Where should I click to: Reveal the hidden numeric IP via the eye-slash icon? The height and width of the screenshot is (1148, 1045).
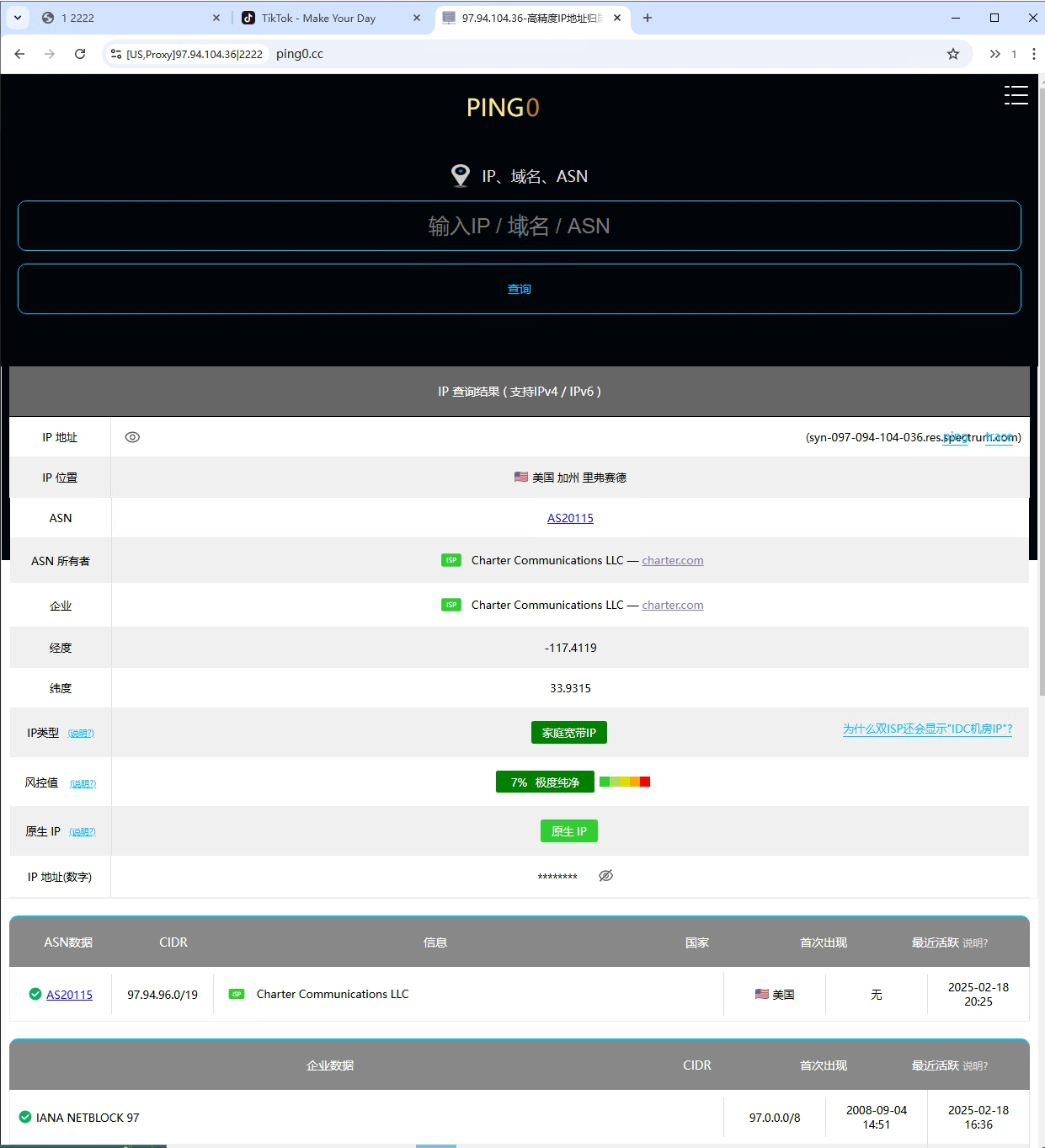click(x=605, y=875)
